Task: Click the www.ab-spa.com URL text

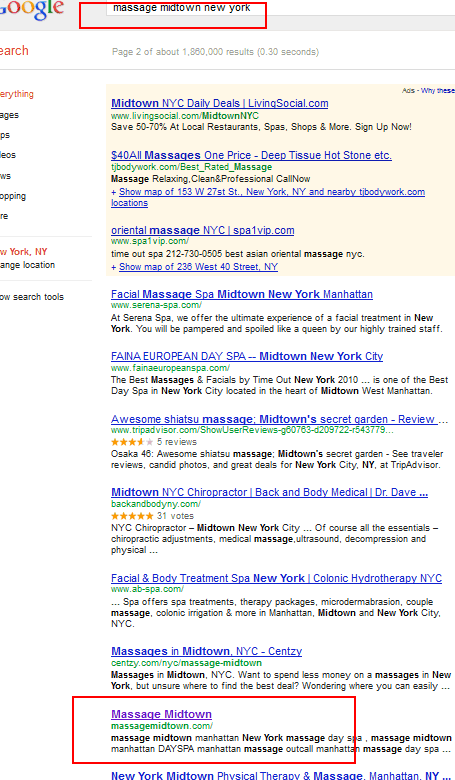Action: (x=147, y=589)
